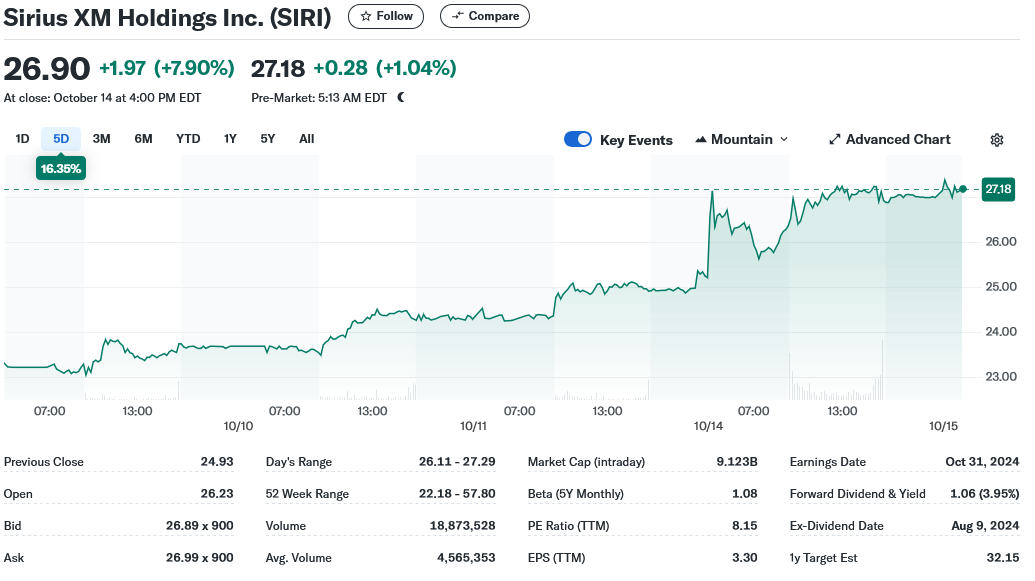Click the 27.18 current price marker on chart

998,189
